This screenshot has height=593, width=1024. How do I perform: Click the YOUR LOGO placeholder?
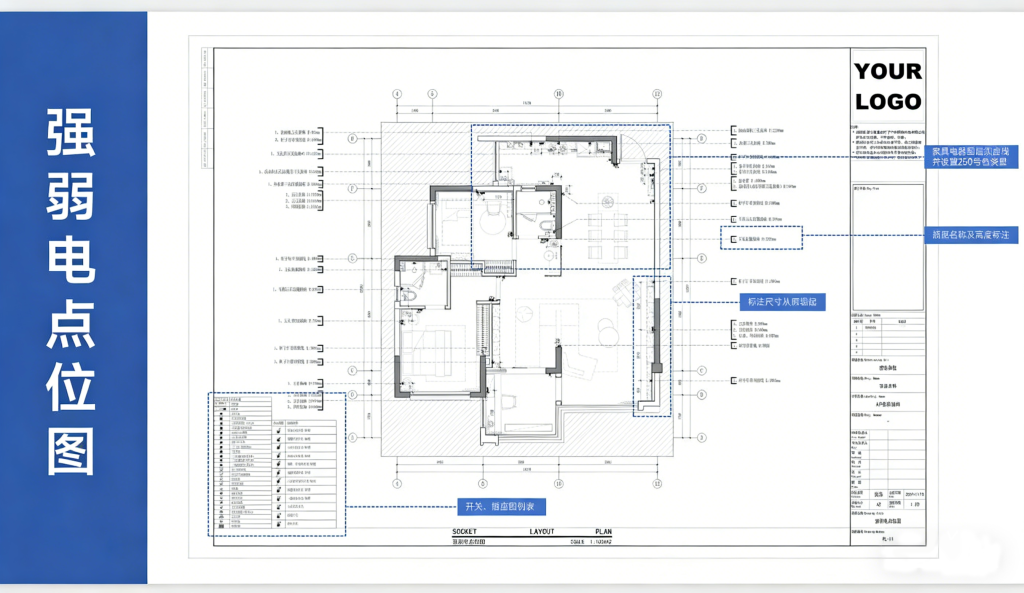887,86
